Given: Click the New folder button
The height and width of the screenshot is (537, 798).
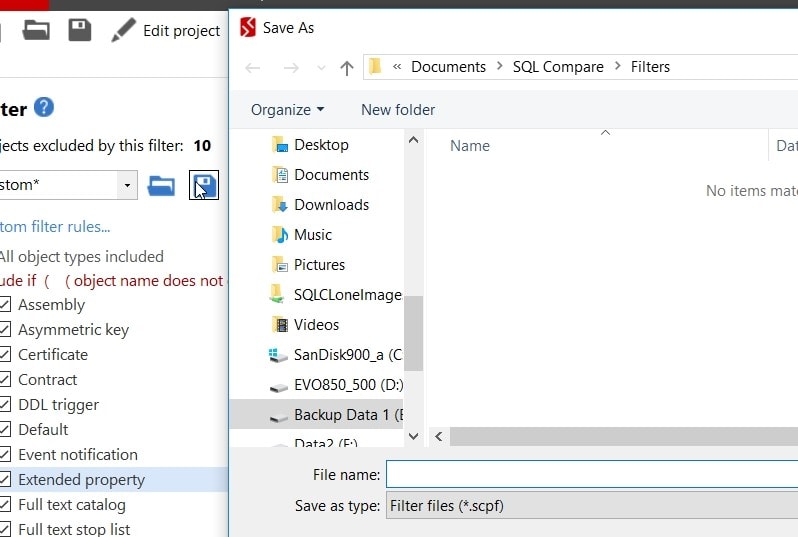Looking at the screenshot, I should point(398,110).
